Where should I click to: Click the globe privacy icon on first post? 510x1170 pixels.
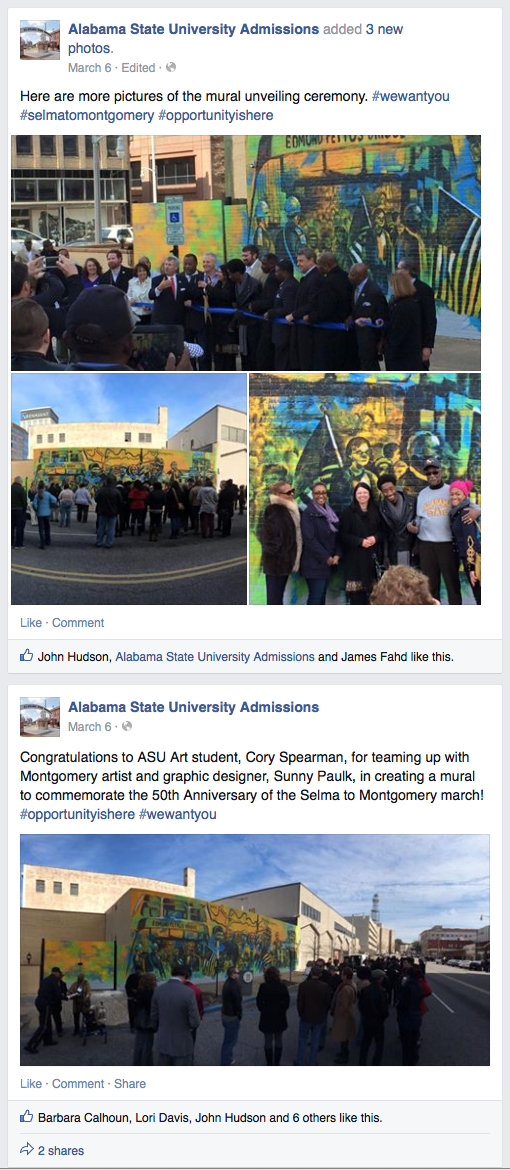click(170, 68)
